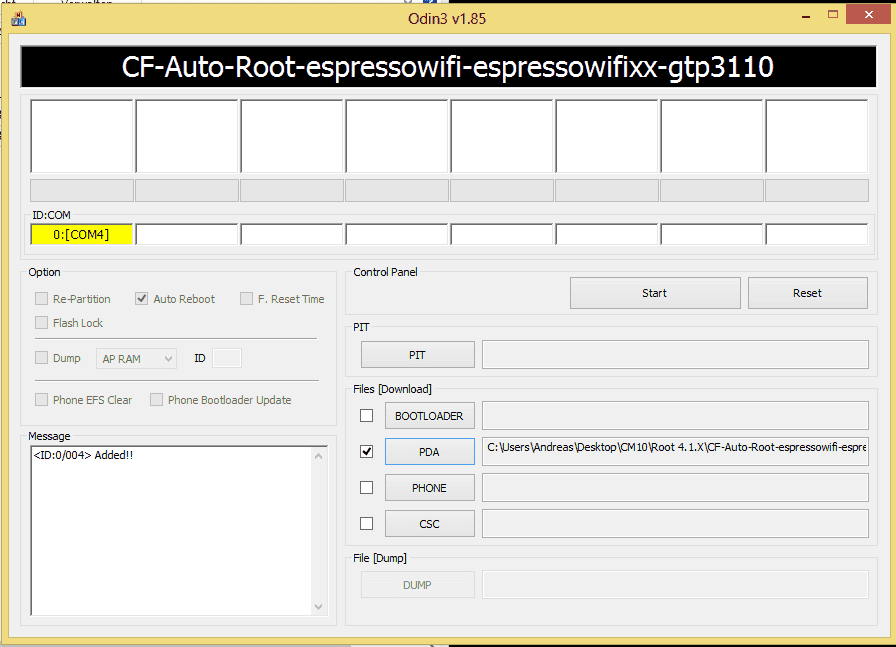Screen dimensions: 896x647
Task: Check the BOOTLOADER file checkbox
Action: [x=366, y=416]
